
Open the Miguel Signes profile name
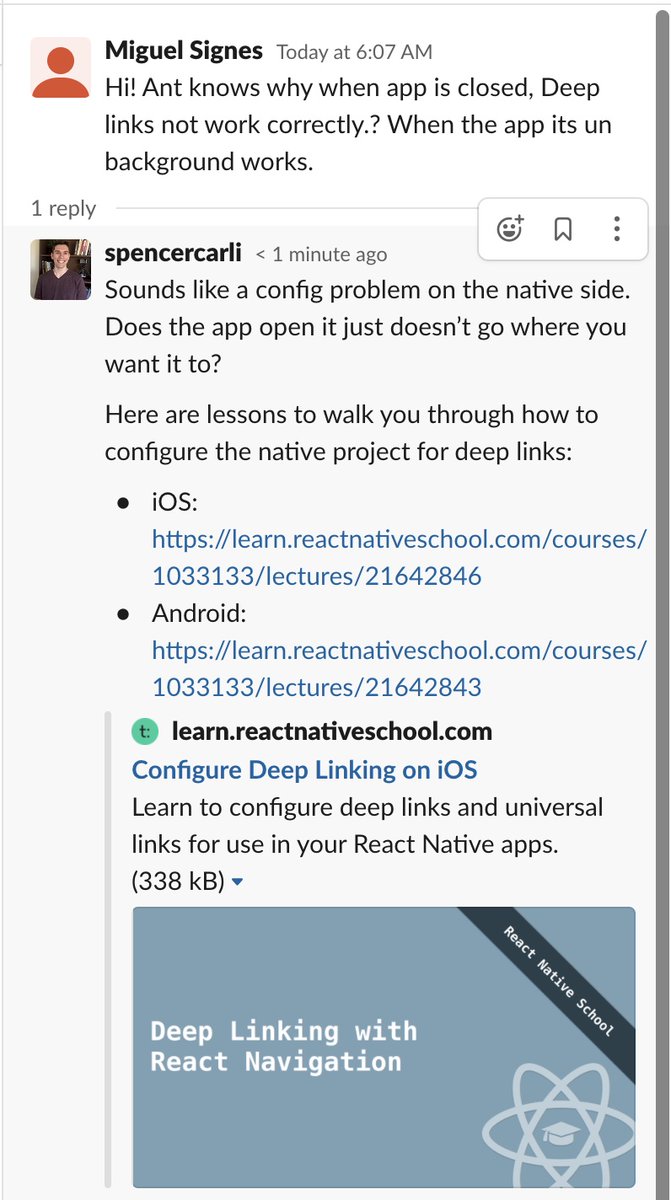(x=184, y=50)
